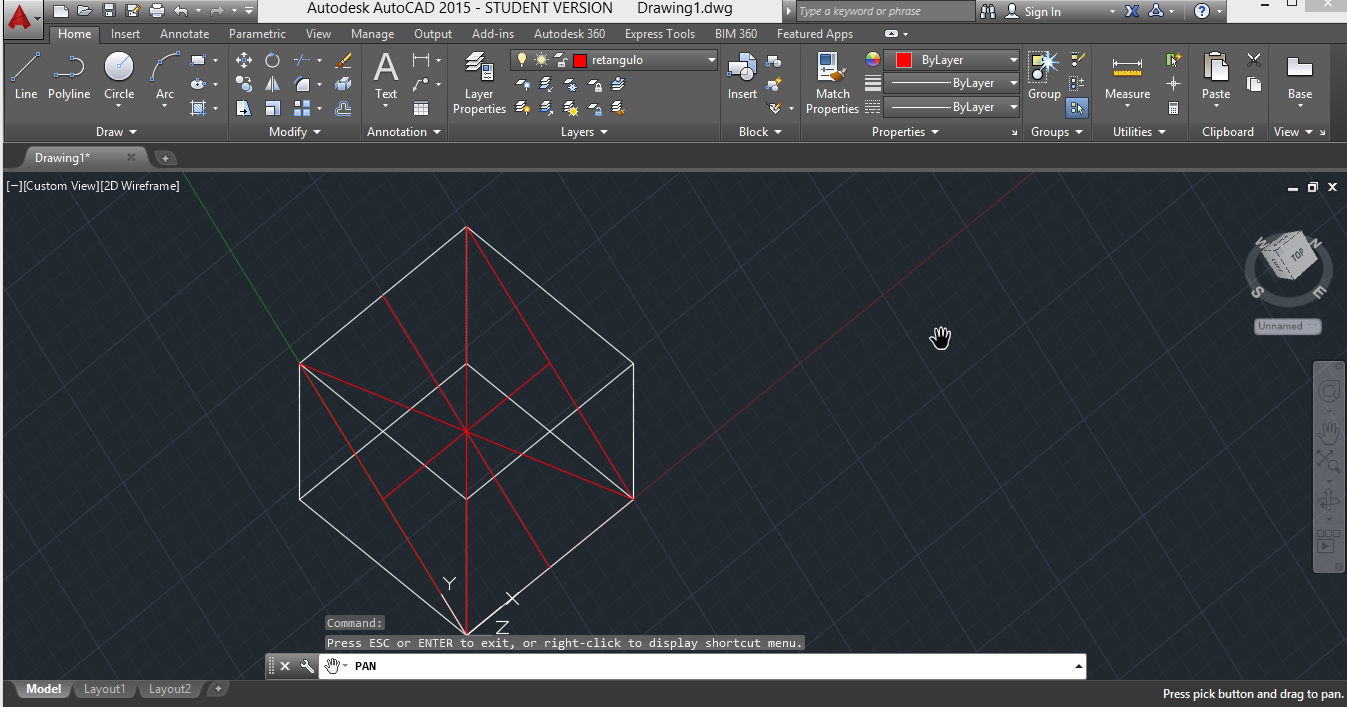Switch to Layout1 tab

pyautogui.click(x=104, y=689)
